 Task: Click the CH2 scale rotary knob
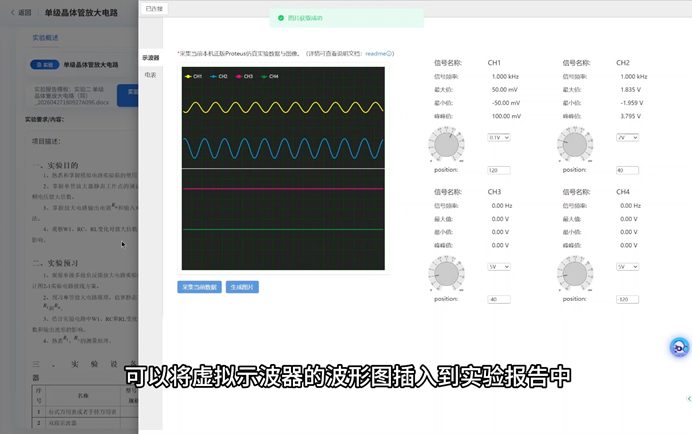tap(575, 144)
